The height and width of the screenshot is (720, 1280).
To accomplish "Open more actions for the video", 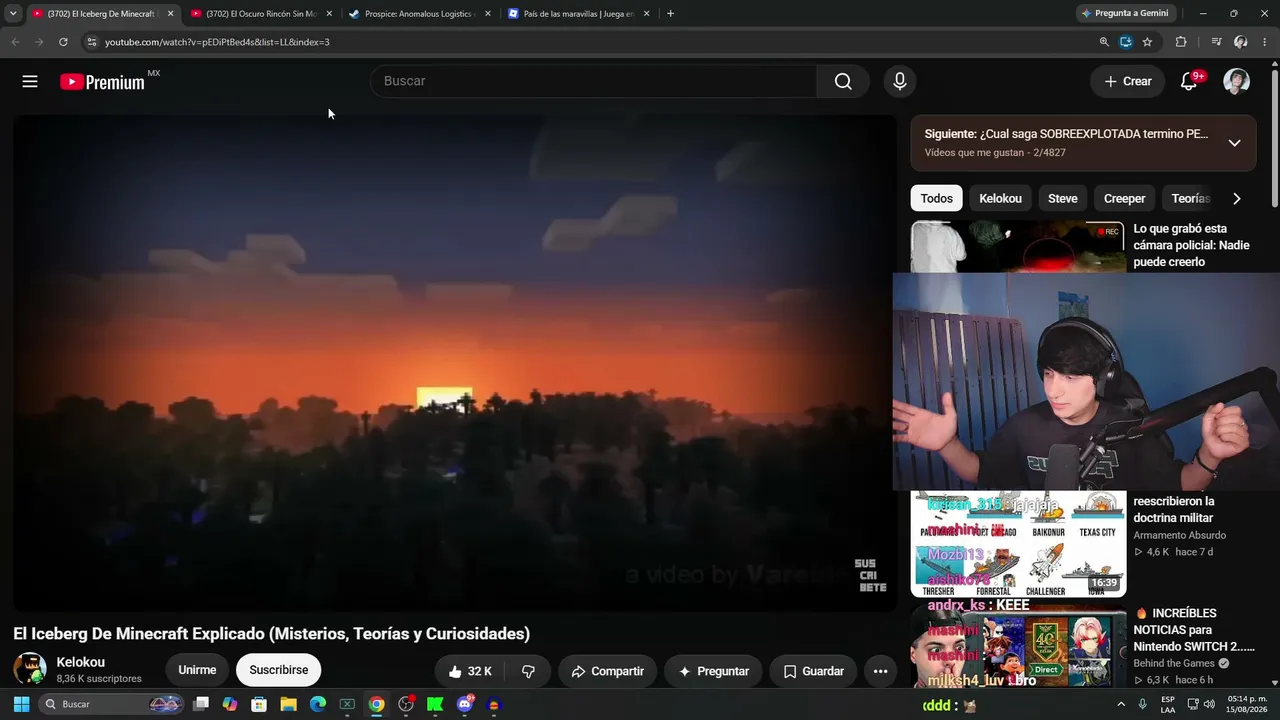I will [x=880, y=671].
